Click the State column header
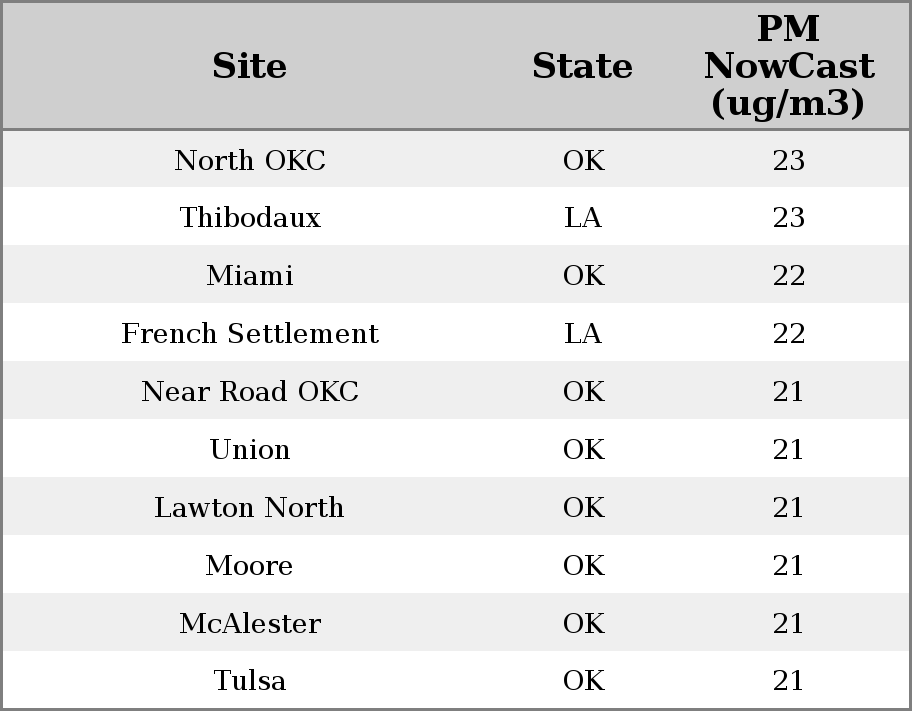The height and width of the screenshot is (711, 912). point(582,66)
